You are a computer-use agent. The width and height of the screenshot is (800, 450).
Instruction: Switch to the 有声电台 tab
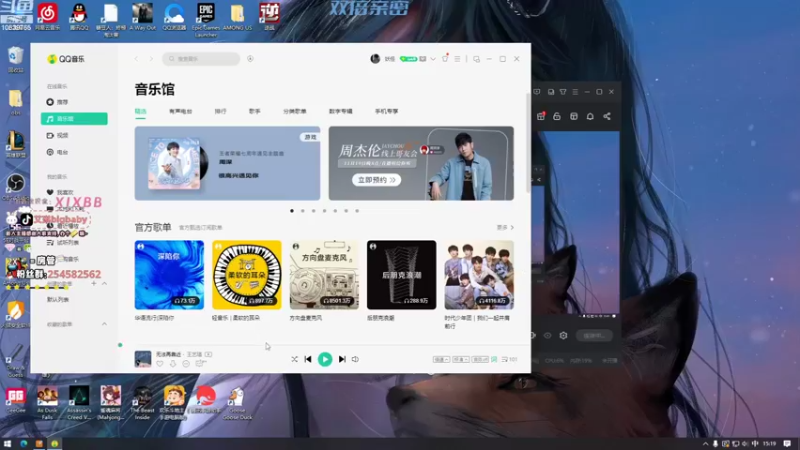click(181, 111)
